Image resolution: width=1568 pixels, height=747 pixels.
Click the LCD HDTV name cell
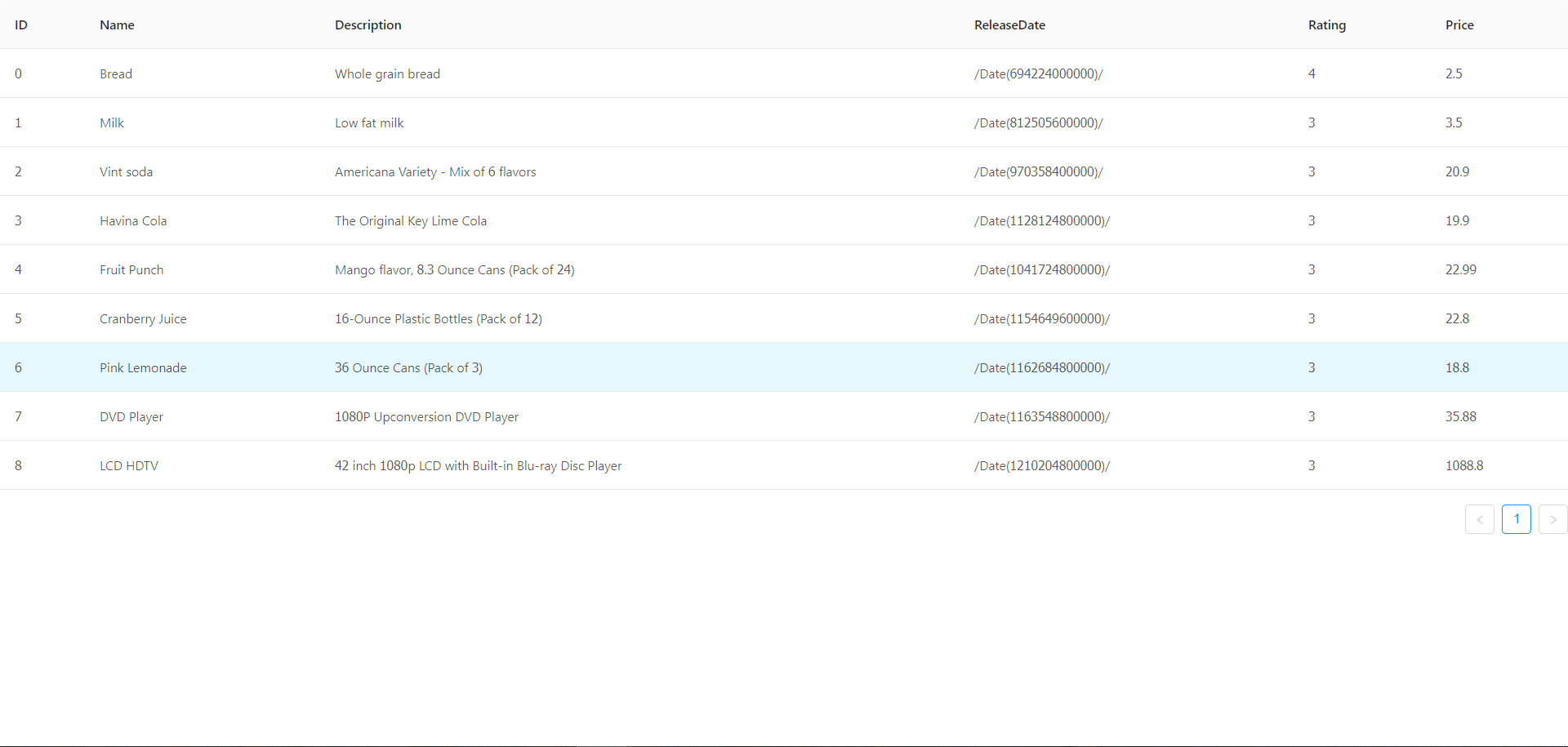point(129,466)
